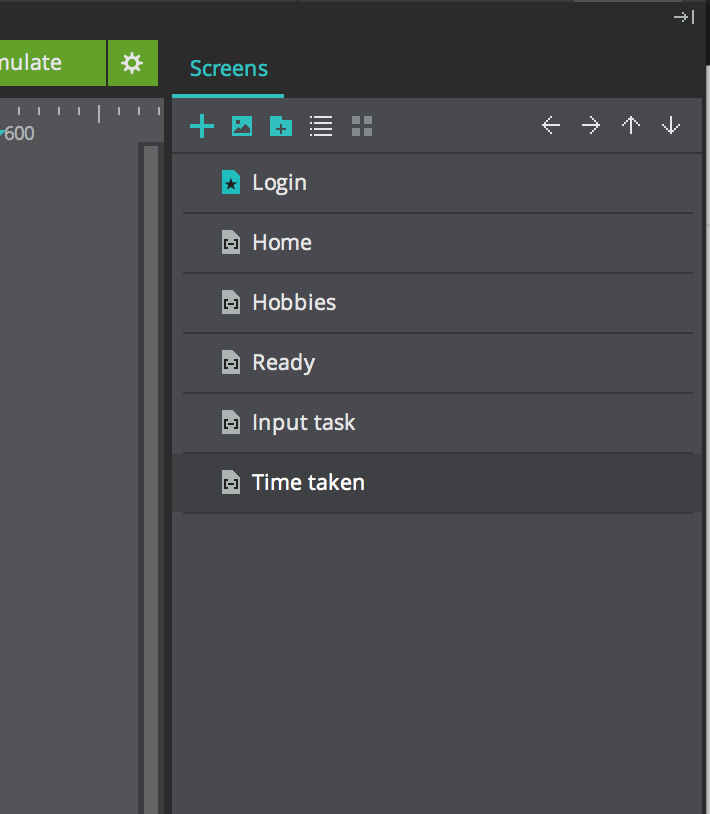Collapse the panel with top-right arrow

point(684,17)
